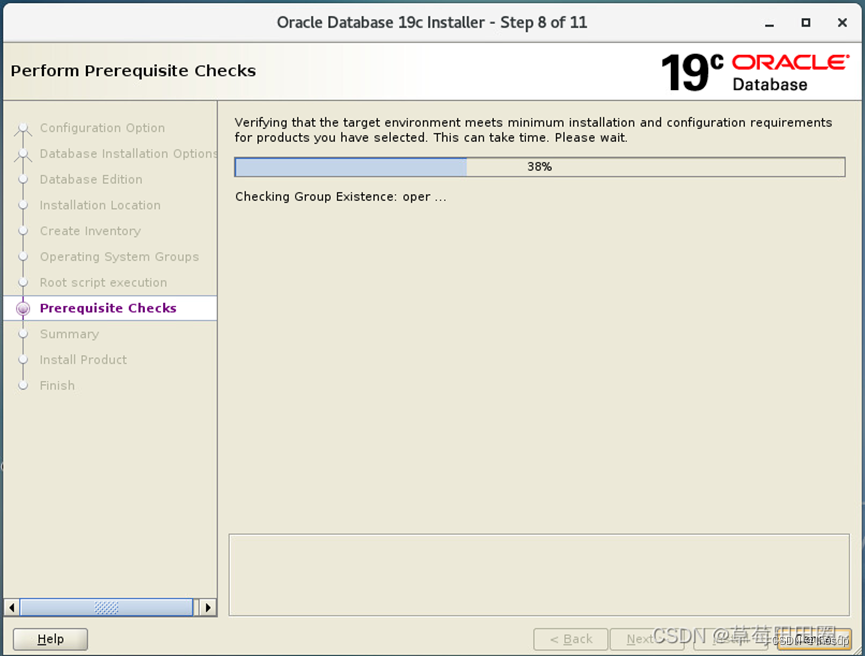Click the 'Verifying that the target environment' description
865x656 pixels.
point(533,130)
